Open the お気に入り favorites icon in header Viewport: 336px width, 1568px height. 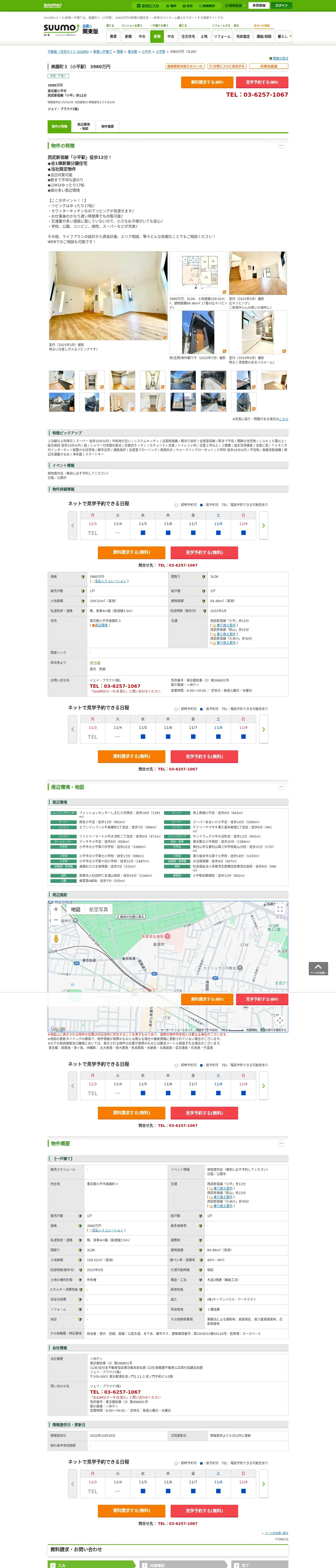tap(148, 5)
